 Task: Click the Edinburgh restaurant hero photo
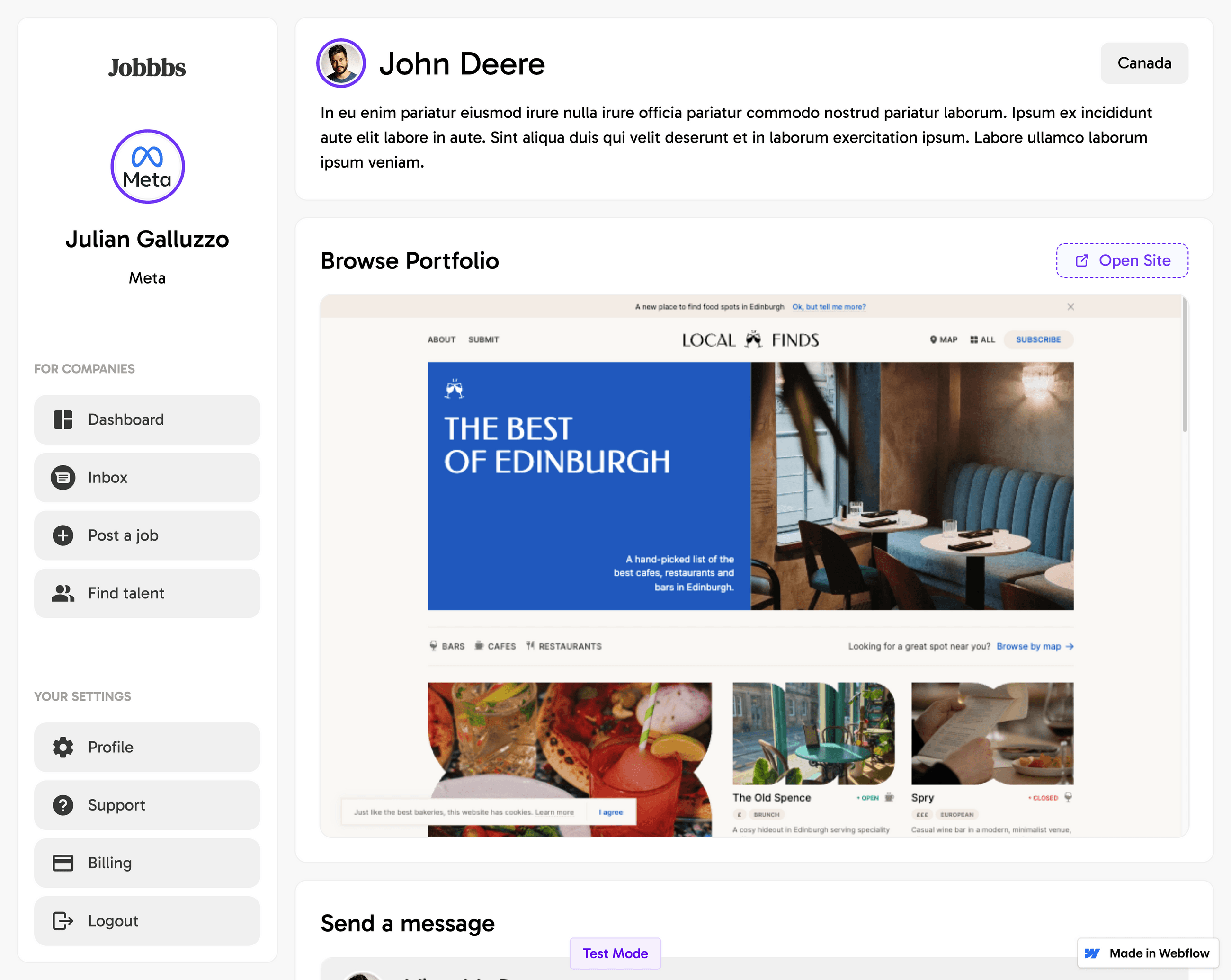click(x=912, y=486)
